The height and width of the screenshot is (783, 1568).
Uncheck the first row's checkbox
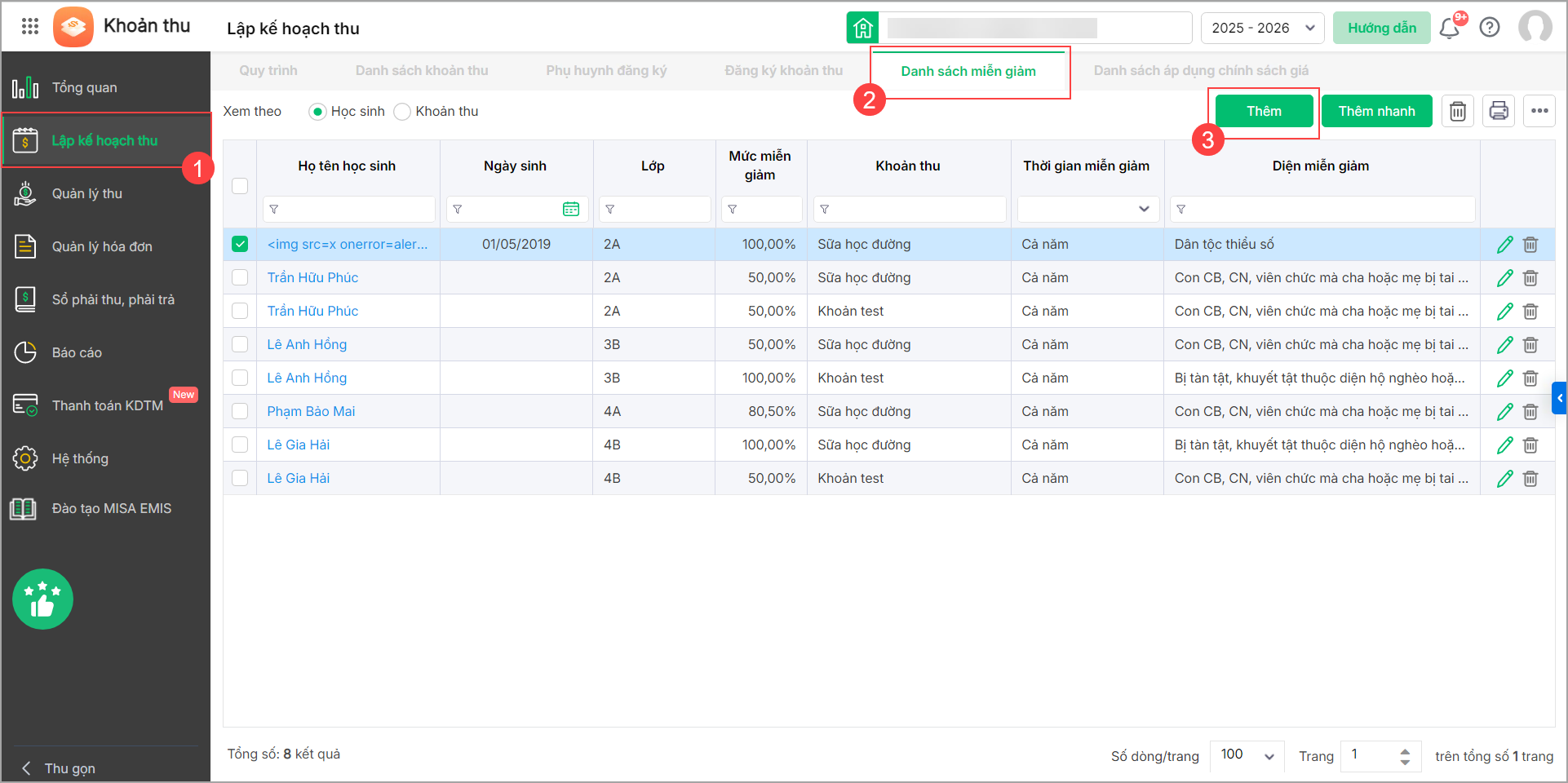point(240,244)
